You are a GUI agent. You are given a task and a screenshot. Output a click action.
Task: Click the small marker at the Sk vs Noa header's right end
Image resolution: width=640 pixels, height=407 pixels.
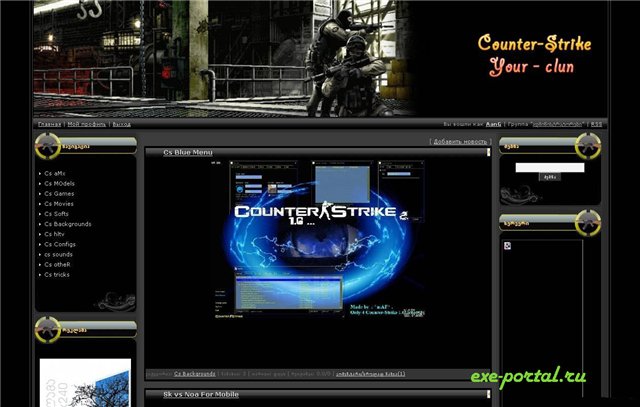click(488, 394)
